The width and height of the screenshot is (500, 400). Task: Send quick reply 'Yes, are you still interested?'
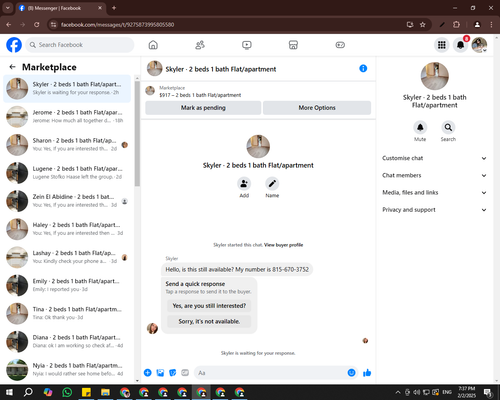point(209,306)
